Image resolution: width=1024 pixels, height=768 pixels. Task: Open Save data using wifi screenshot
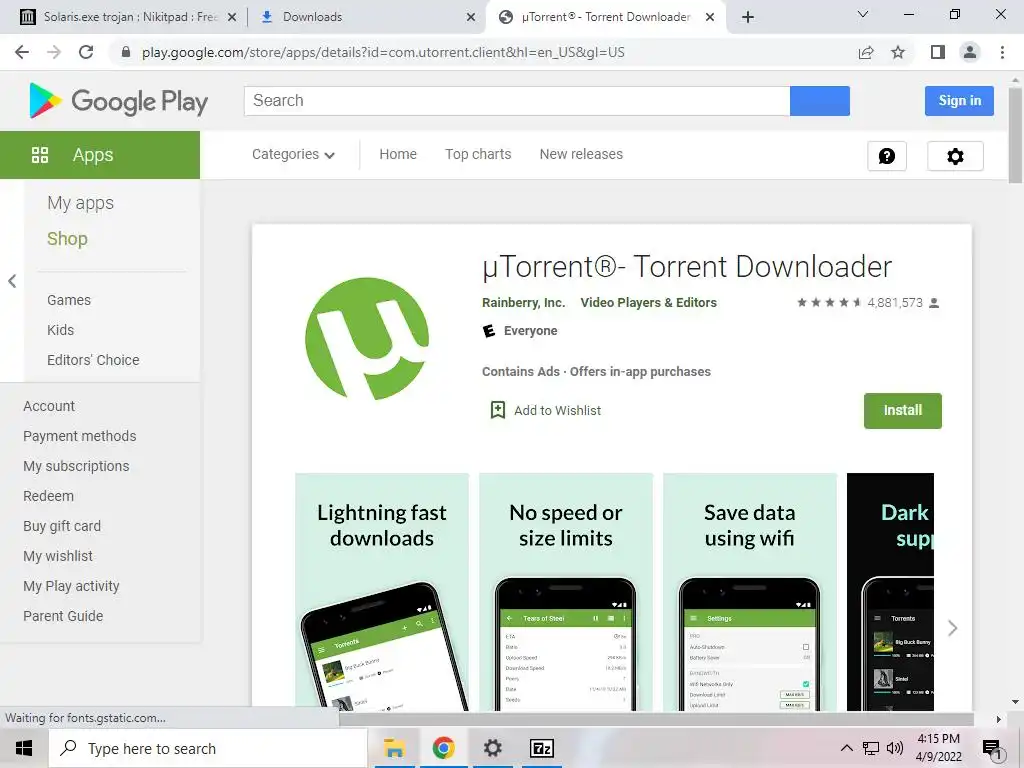coord(750,592)
